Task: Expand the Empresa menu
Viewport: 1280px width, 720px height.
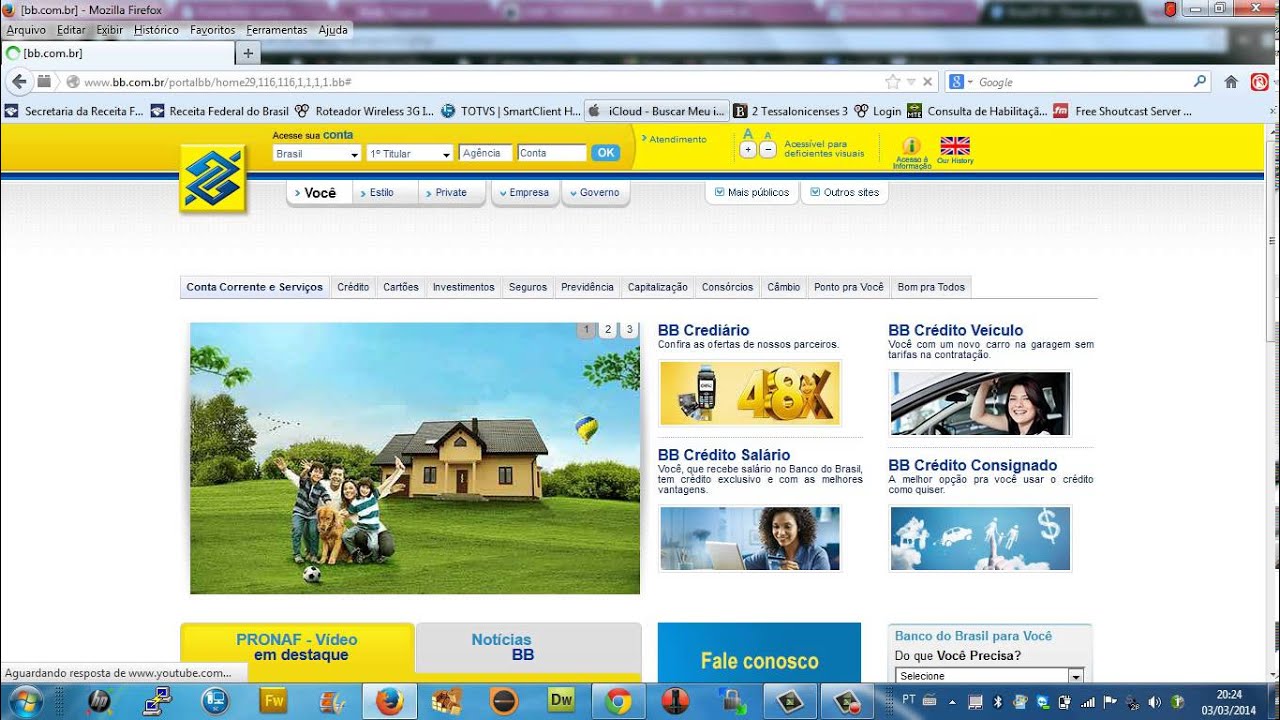Action: (x=524, y=192)
